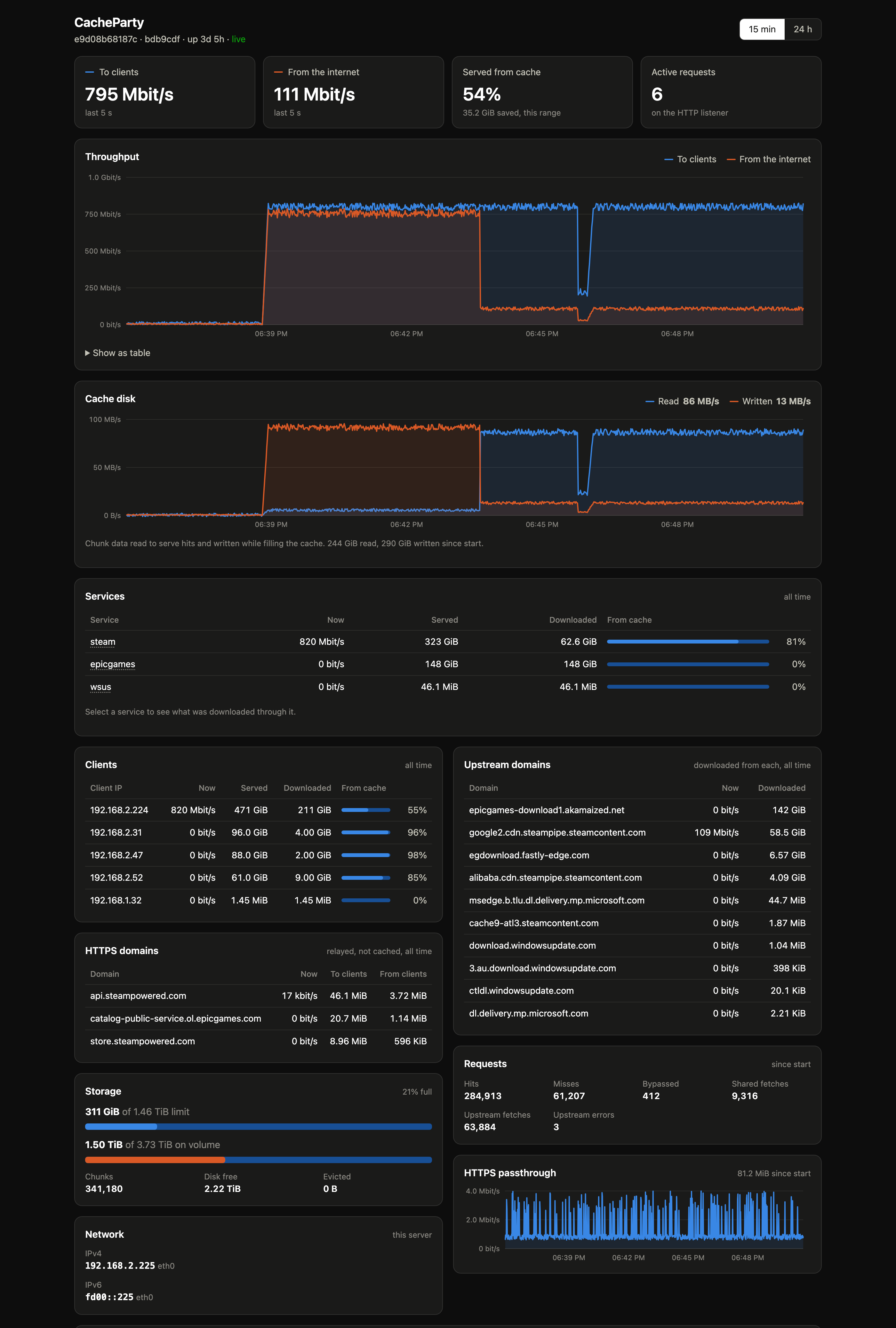
Task: Click the Served column header in Services
Action: (x=444, y=620)
